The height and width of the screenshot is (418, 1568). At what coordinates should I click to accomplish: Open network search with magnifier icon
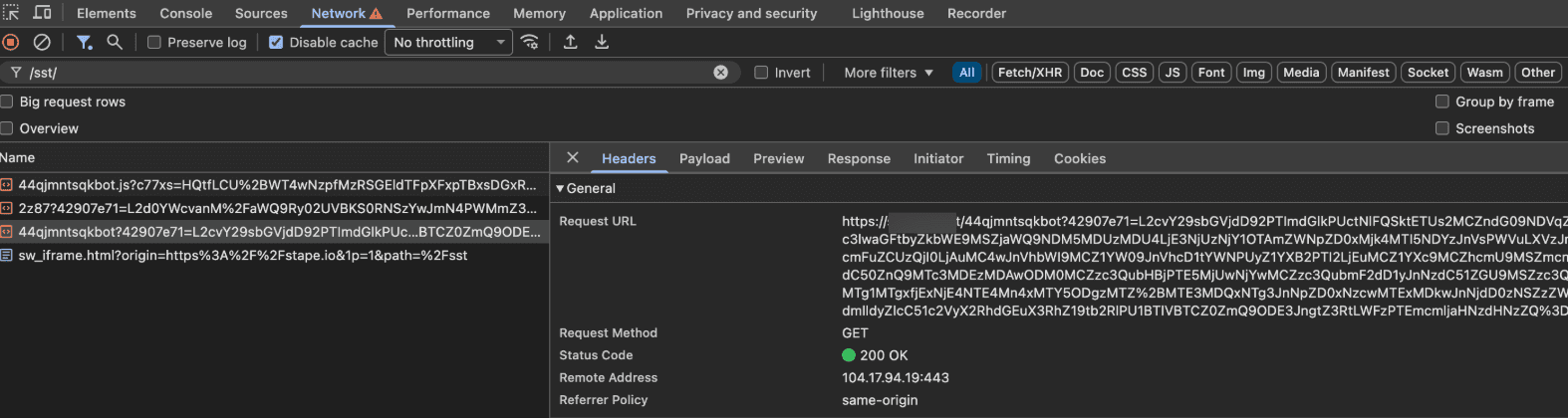[115, 42]
